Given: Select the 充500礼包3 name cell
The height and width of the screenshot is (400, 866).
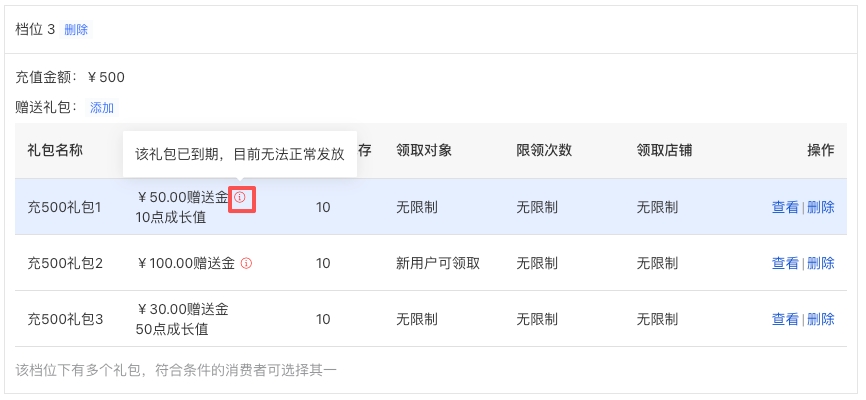Looking at the screenshot, I should coord(65,320).
